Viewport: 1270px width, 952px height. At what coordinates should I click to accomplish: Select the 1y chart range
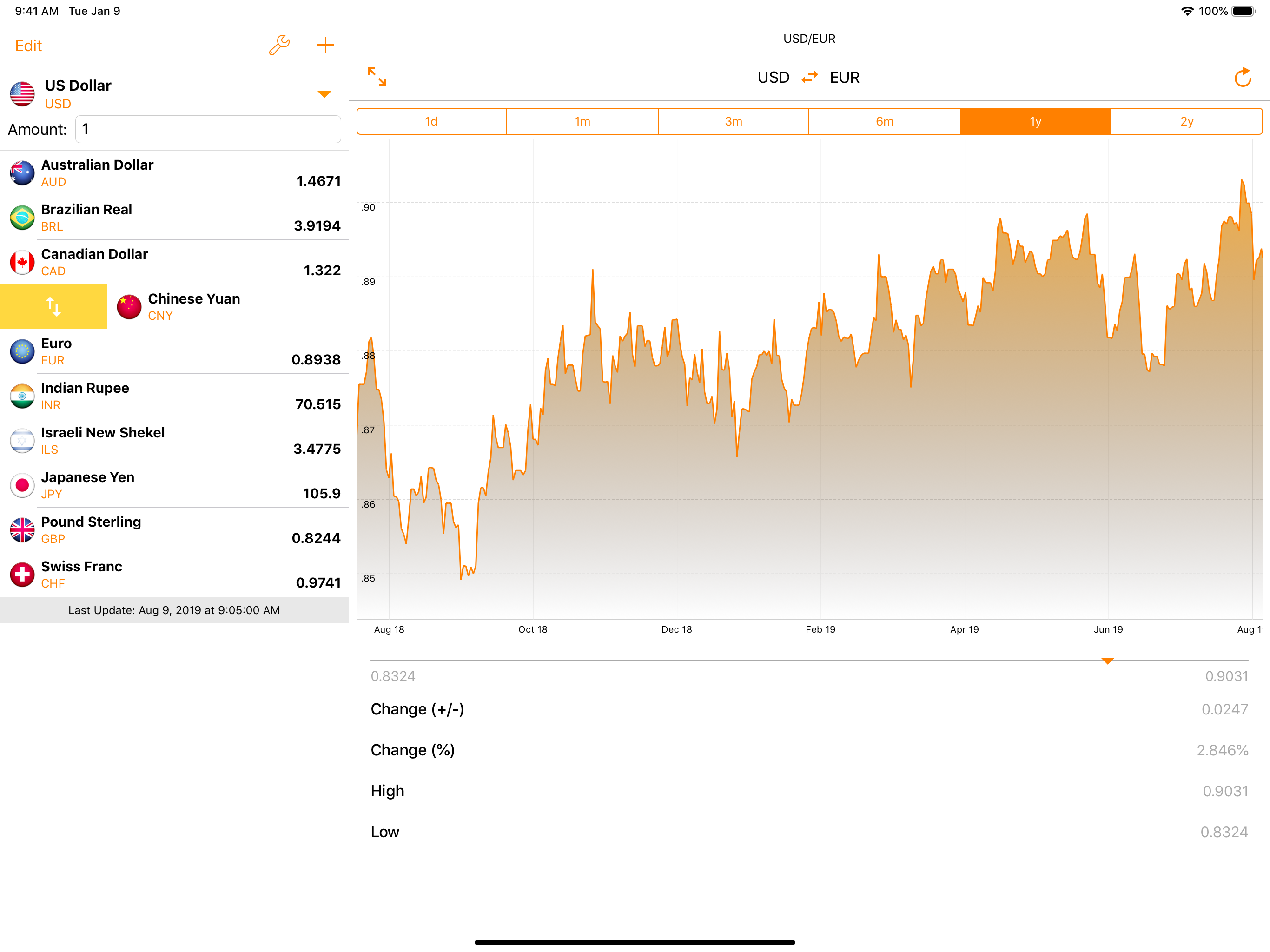pyautogui.click(x=1036, y=121)
